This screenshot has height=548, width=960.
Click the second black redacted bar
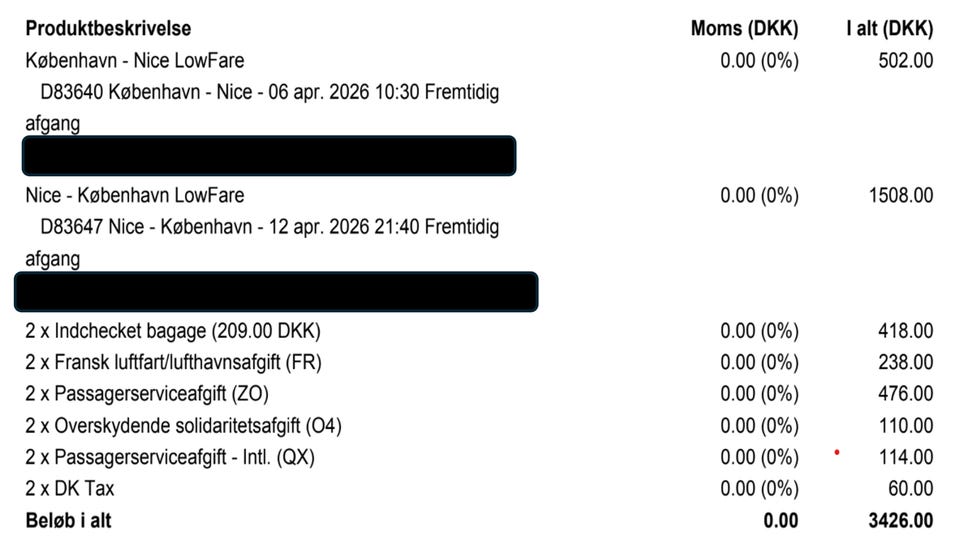point(277,291)
